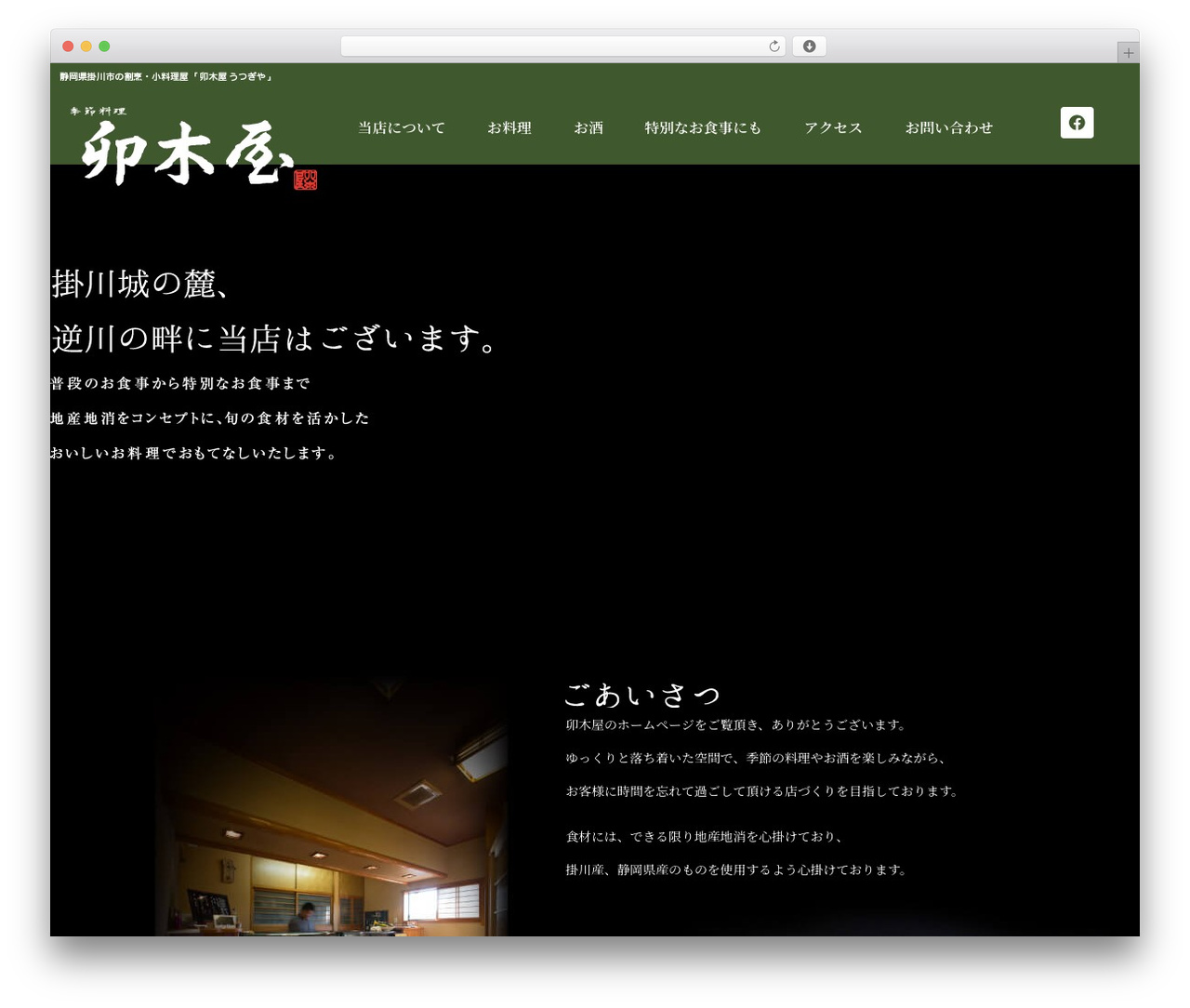Click the headline 逆川の畔に当店はございます。
This screenshot has height=1008, width=1190.
click(x=277, y=338)
